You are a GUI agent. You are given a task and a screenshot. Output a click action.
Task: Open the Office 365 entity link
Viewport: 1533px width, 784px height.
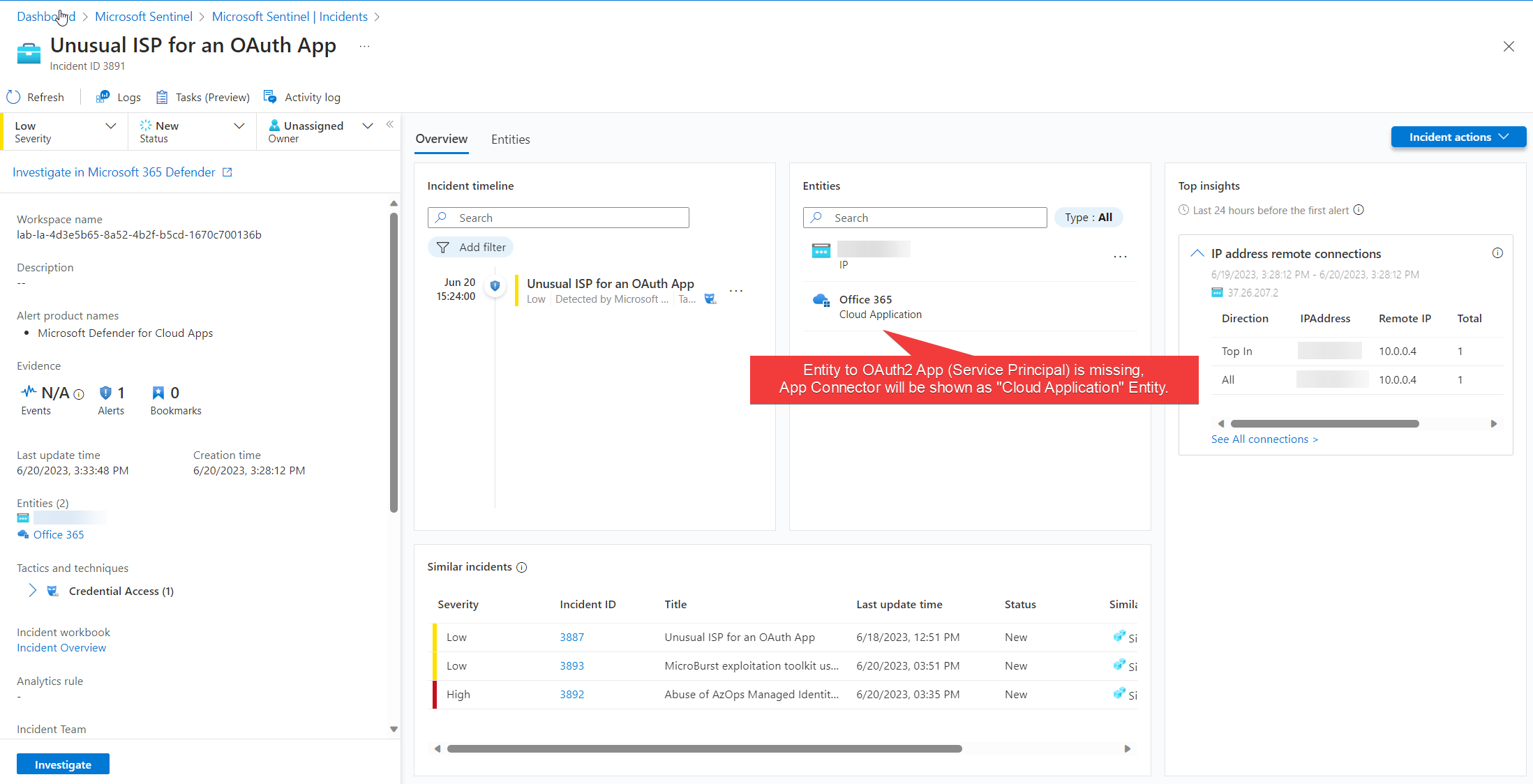click(59, 534)
